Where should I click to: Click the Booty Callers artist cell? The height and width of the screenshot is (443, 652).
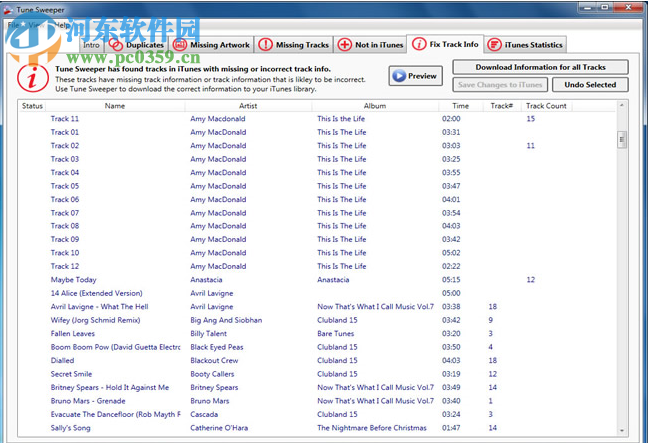(x=212, y=374)
